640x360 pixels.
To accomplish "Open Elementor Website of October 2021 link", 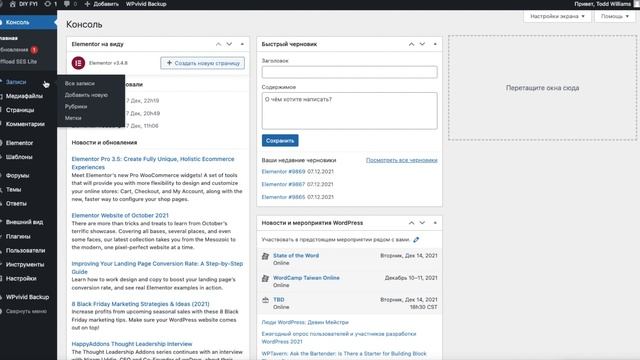I will pyautogui.click(x=120, y=215).
